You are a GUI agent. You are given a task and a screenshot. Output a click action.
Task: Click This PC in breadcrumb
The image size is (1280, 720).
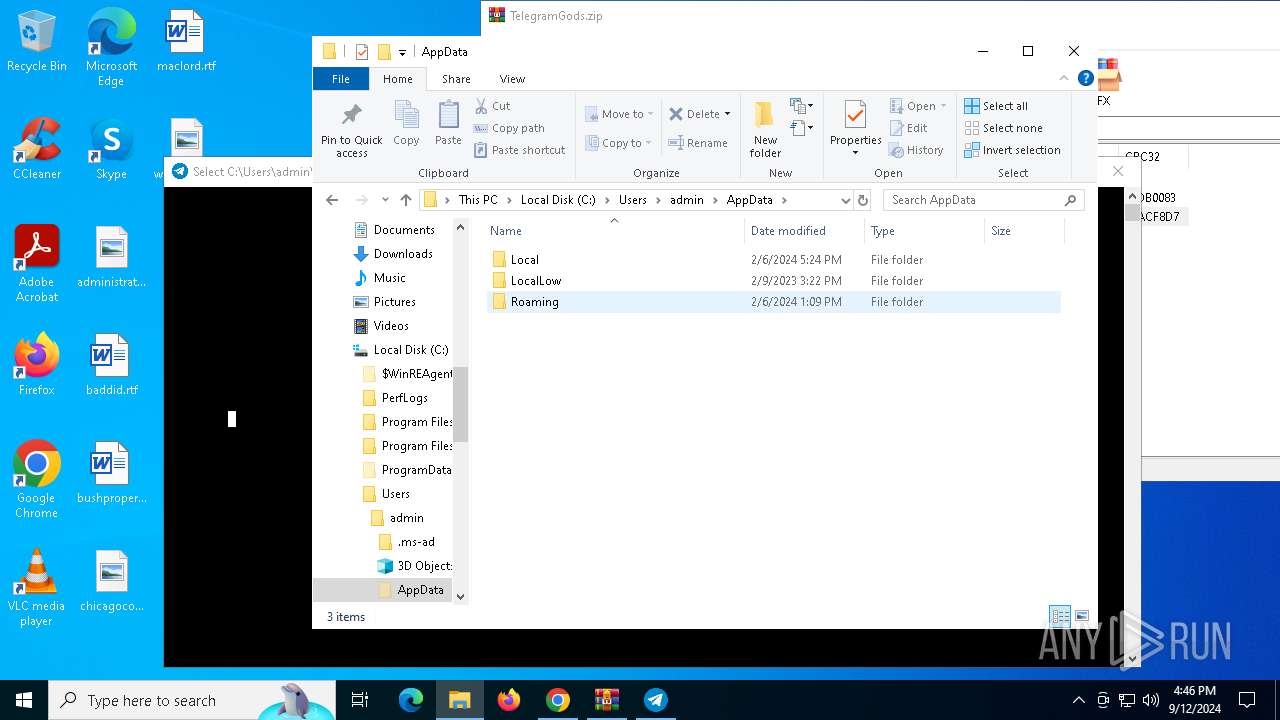click(478, 200)
